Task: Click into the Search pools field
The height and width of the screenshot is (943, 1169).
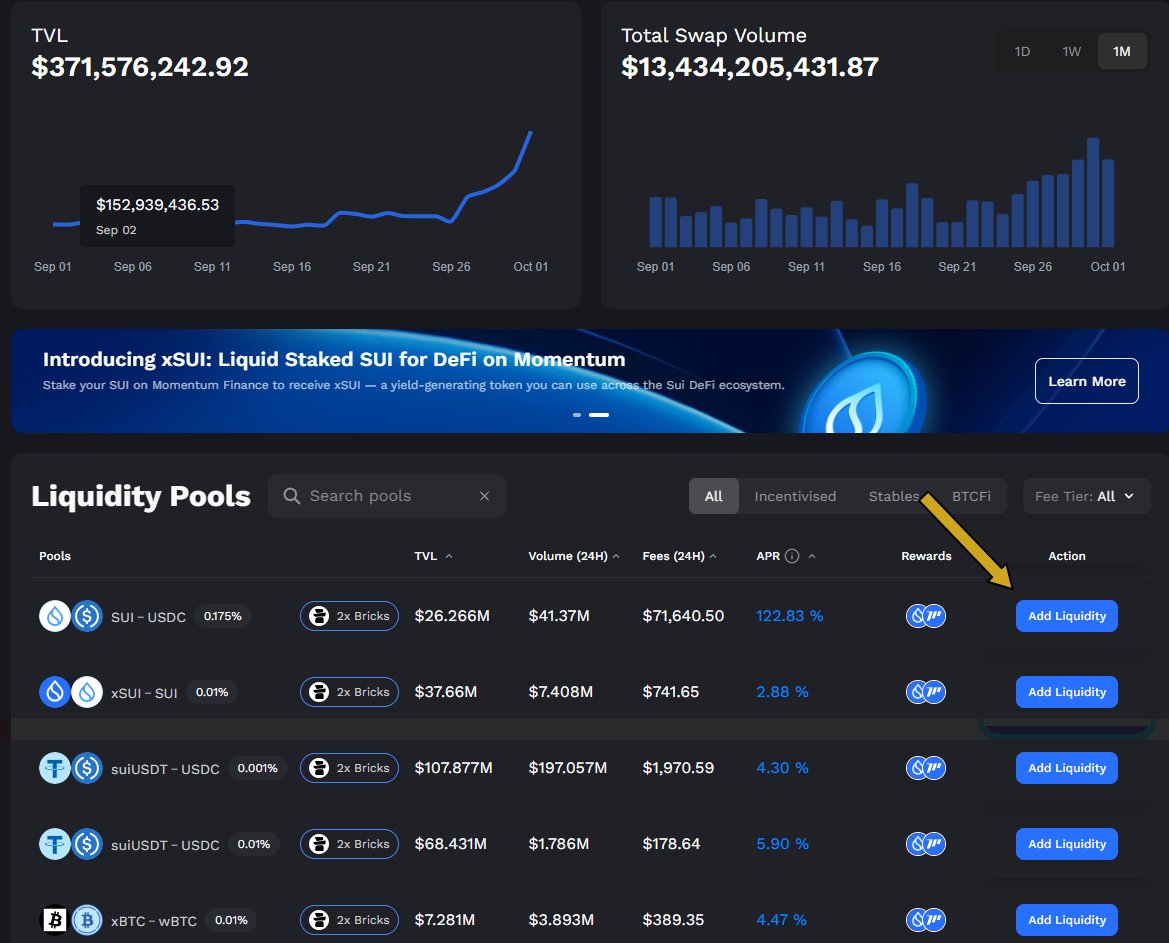Action: pyautogui.click(x=386, y=496)
